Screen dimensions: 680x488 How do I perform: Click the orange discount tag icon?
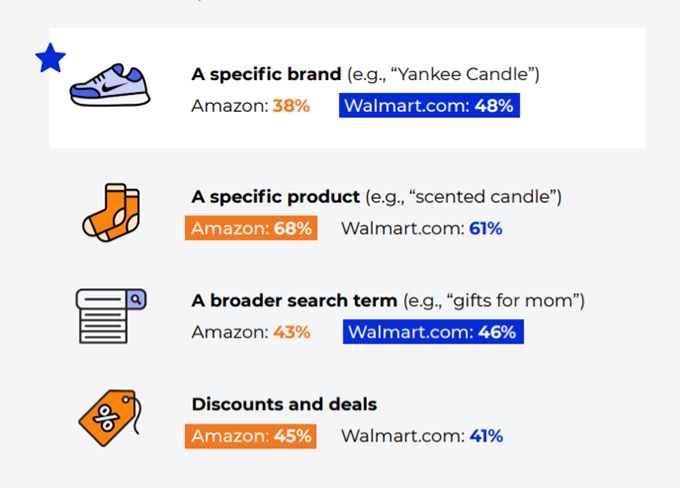coord(111,418)
